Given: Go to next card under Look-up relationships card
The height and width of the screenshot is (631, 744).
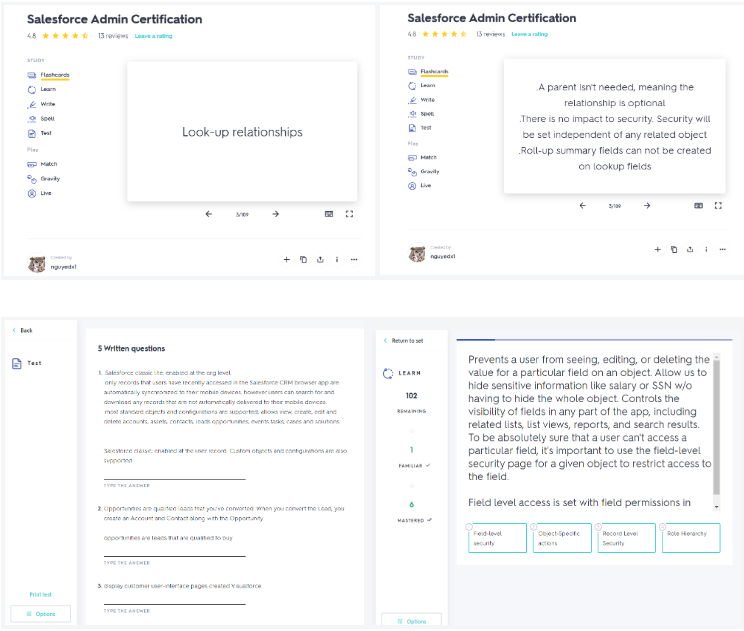Looking at the screenshot, I should click(276, 214).
